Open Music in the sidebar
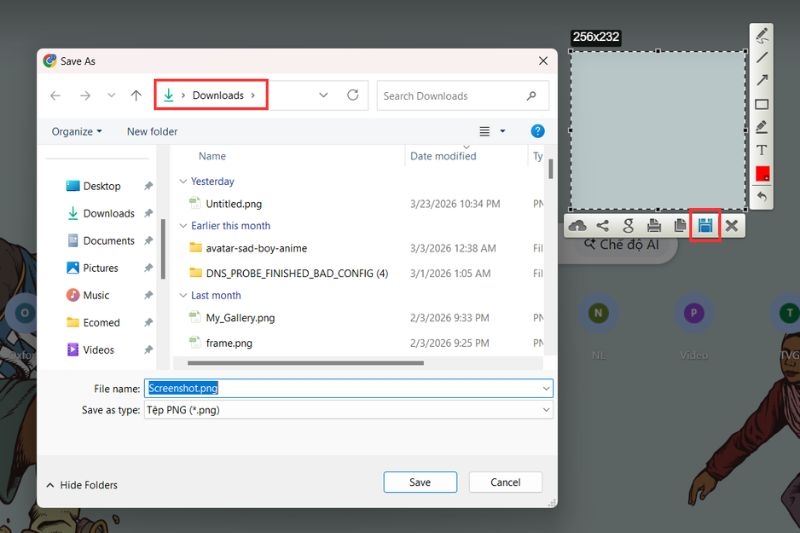Screen dimensions: 800x533 96,295
